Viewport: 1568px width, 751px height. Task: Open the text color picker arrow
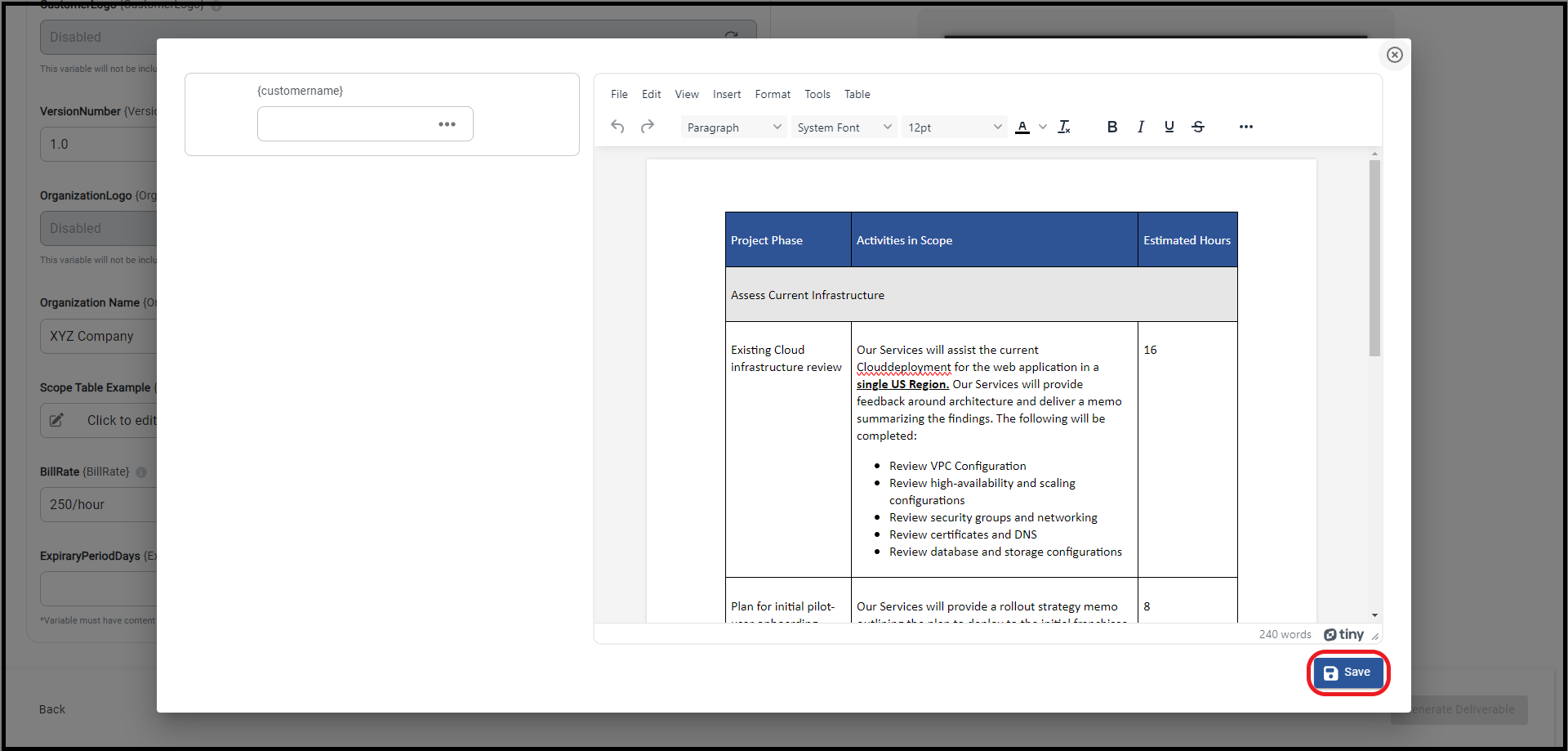click(1043, 127)
